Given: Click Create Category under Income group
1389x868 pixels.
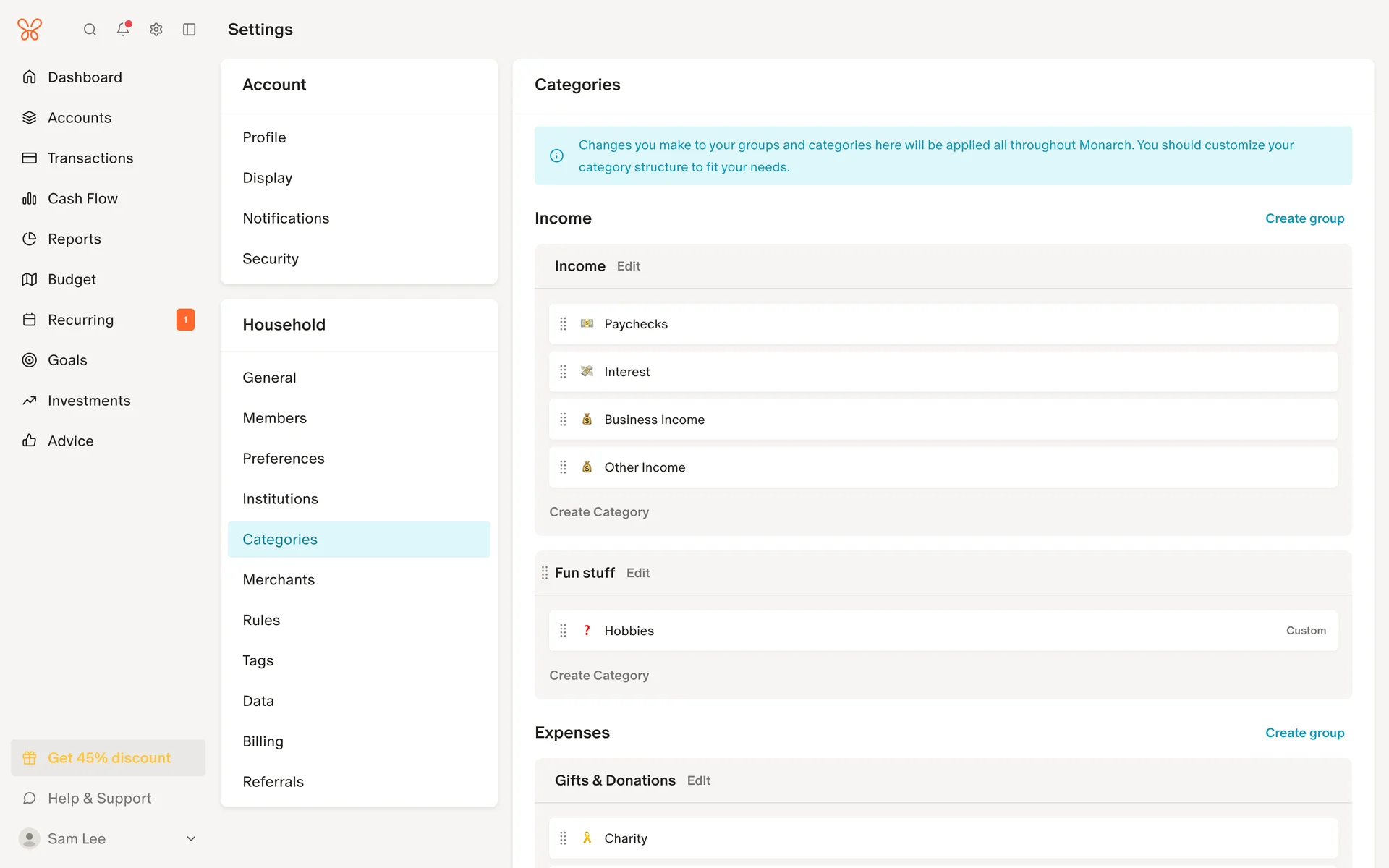Looking at the screenshot, I should (x=599, y=512).
